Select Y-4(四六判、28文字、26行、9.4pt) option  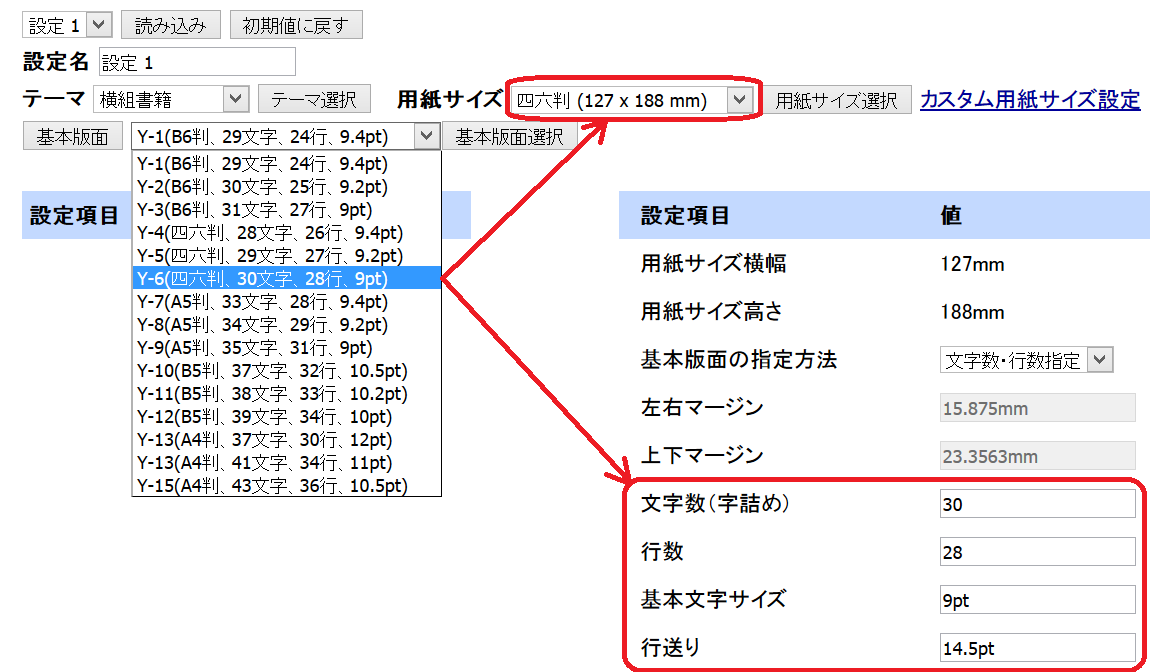coord(286,233)
